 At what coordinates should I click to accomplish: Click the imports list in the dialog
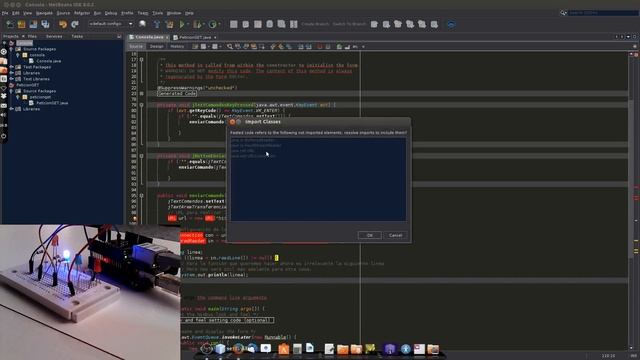[318, 180]
